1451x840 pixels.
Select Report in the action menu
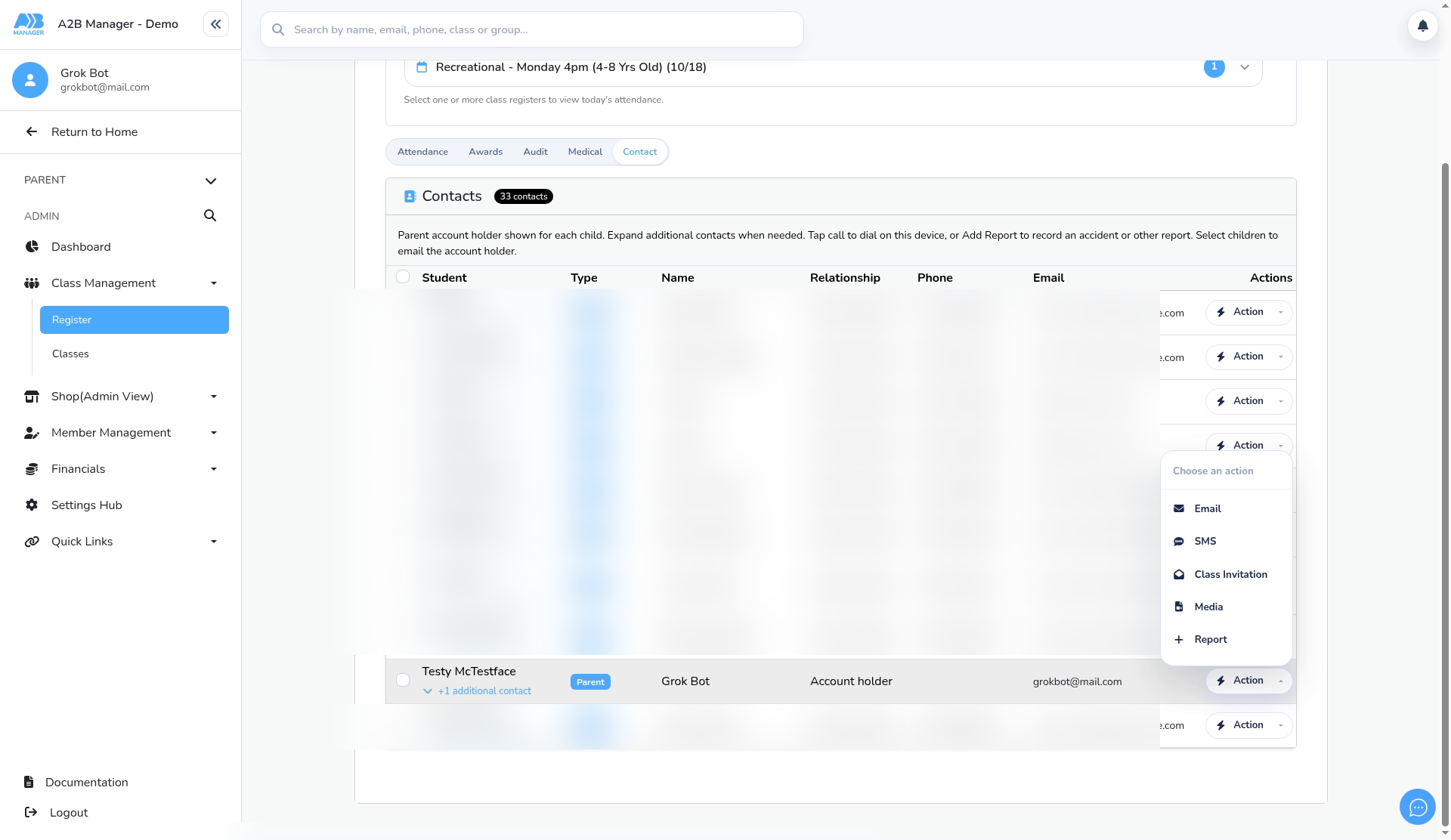point(1226,639)
